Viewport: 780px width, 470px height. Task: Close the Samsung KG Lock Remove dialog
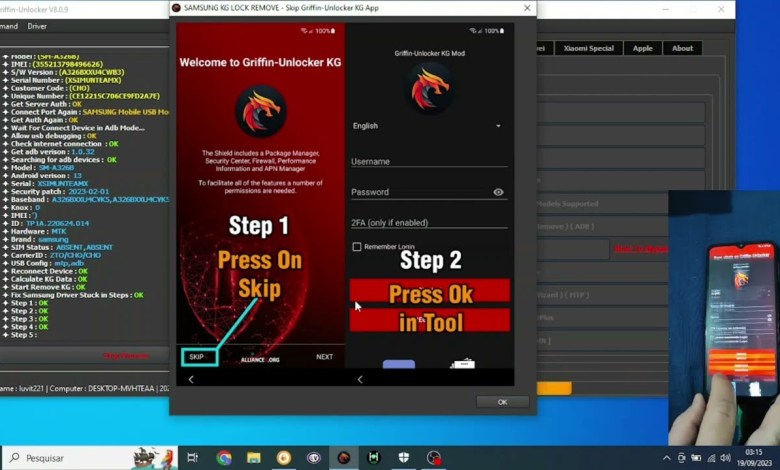pos(527,8)
